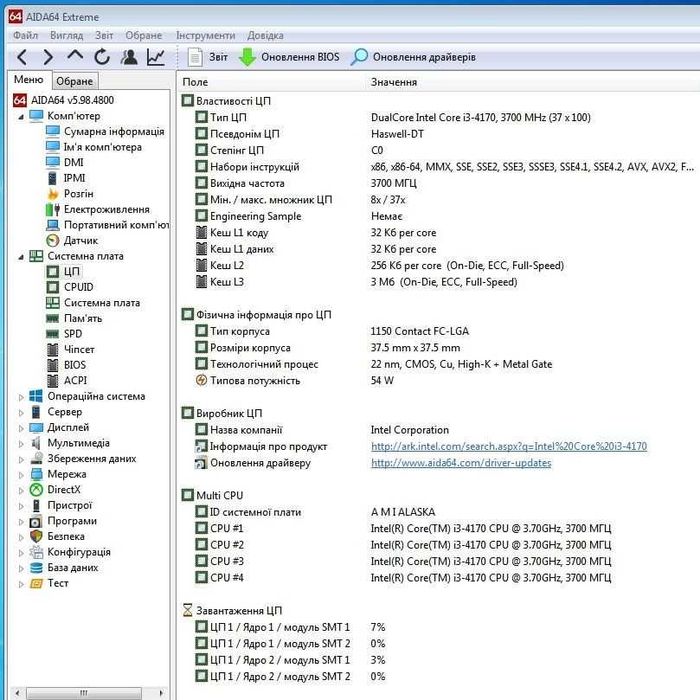The image size is (700, 700).
Task: Open the Інструменти menu
Action: pos(205,35)
